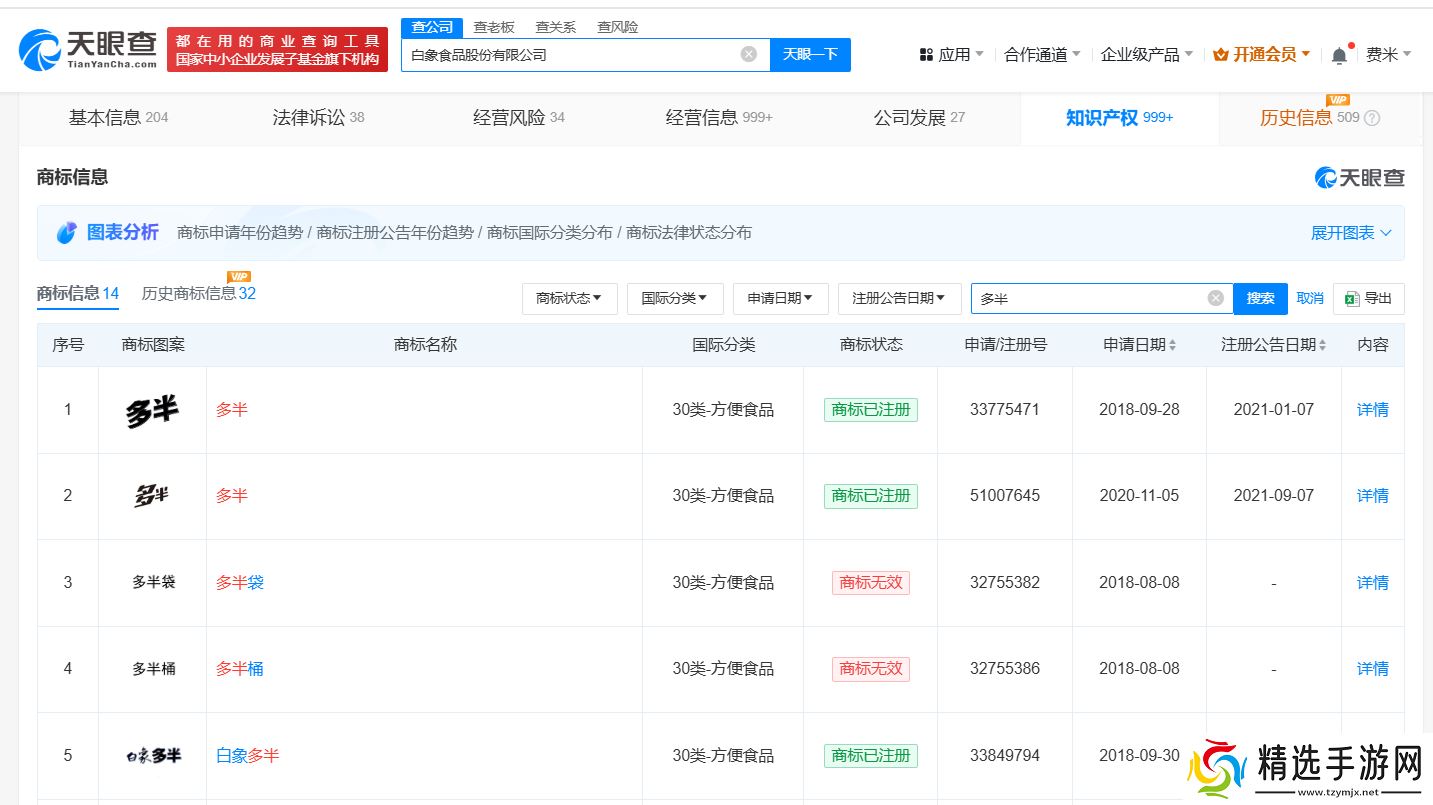
Task: Click the 天眼一下 search button
Action: pos(810,54)
